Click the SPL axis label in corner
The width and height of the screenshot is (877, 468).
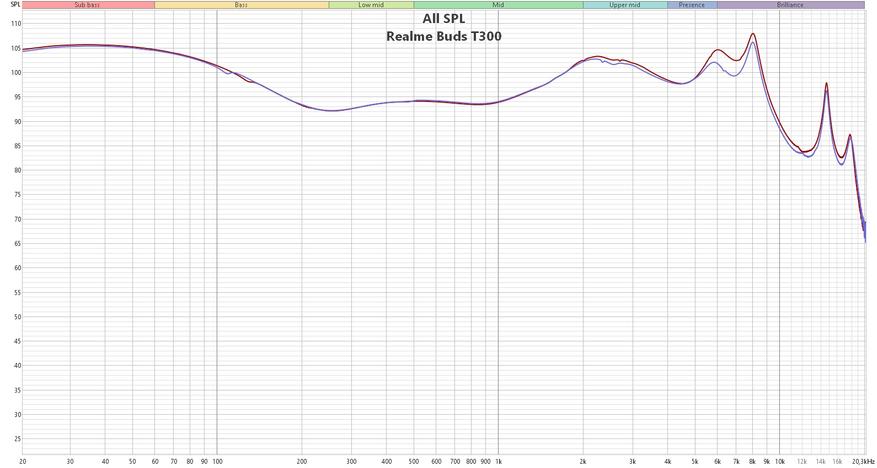click(x=15, y=5)
